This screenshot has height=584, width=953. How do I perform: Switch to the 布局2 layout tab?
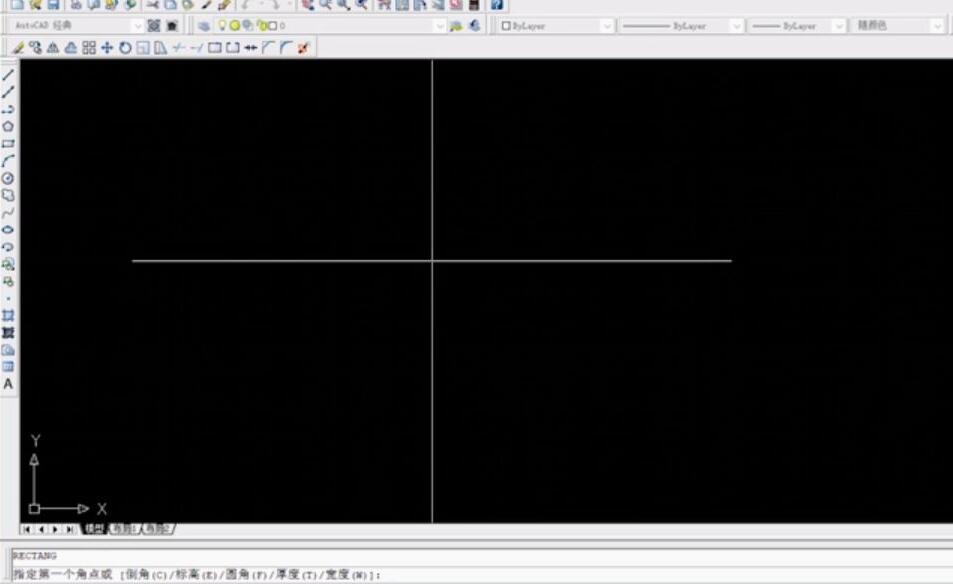click(158, 529)
